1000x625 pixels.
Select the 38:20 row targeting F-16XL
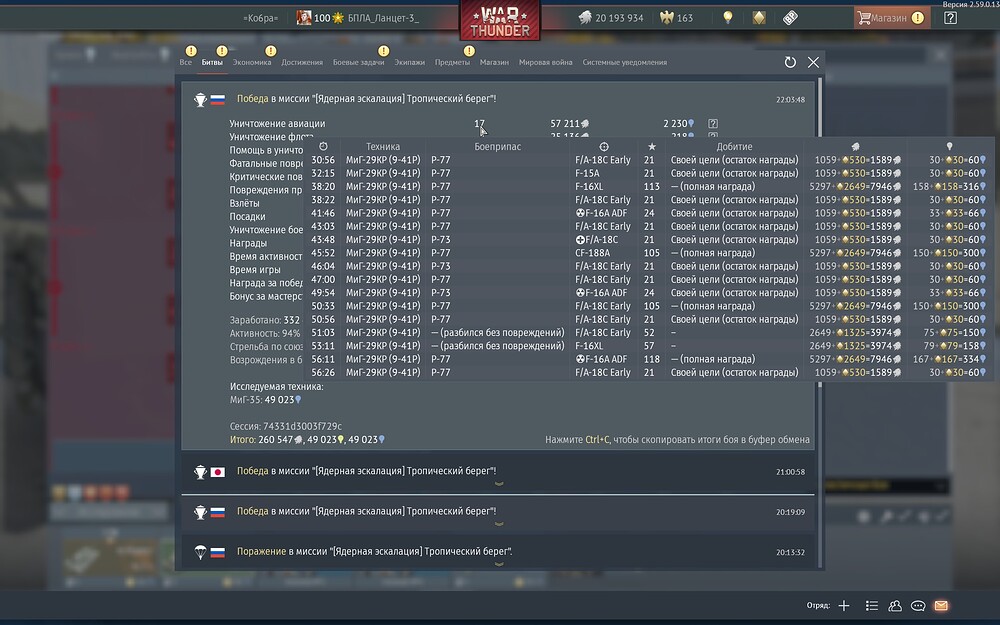click(x=649, y=187)
